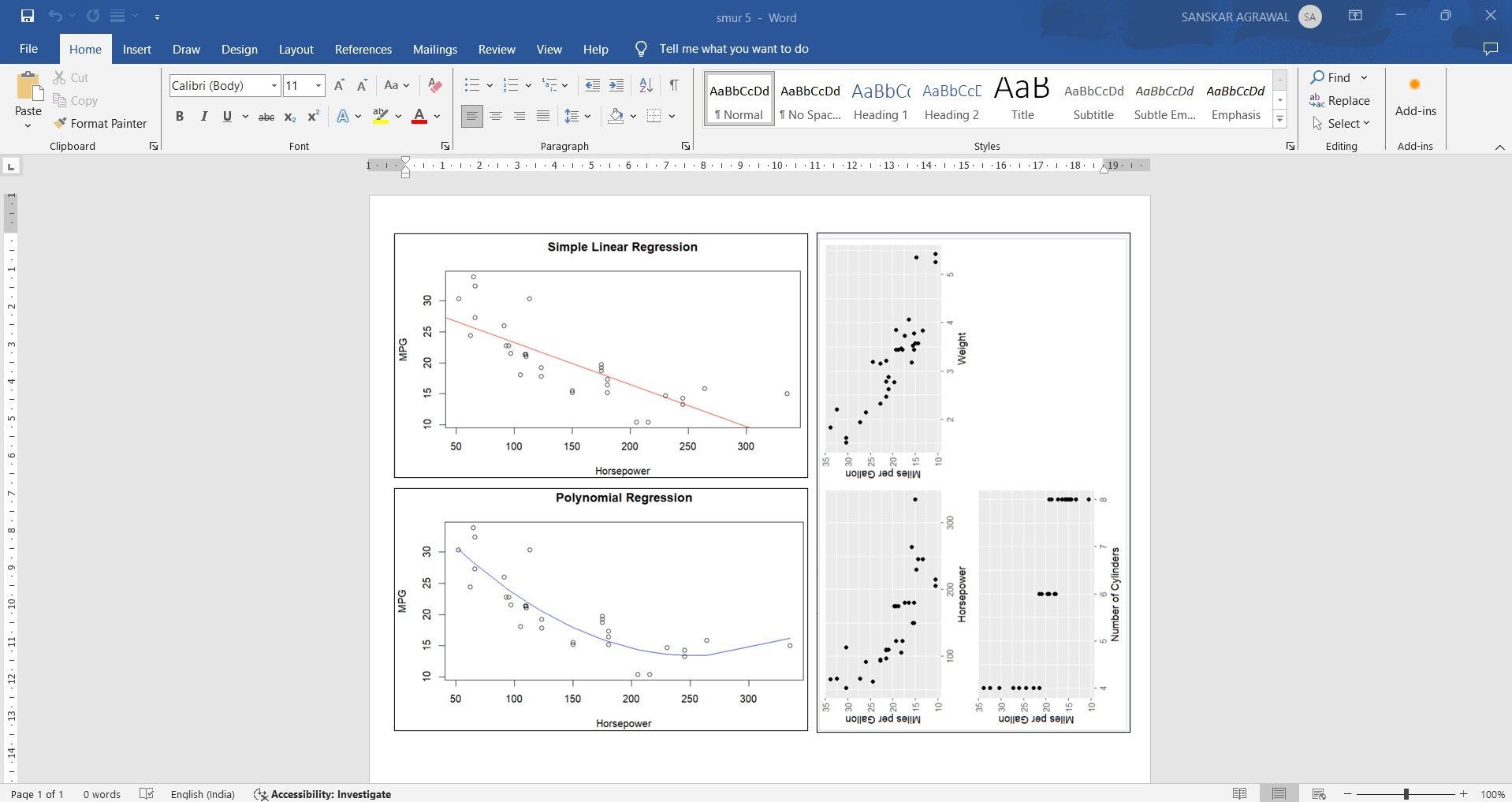Image resolution: width=1512 pixels, height=802 pixels.
Task: Switch to the Insert ribbon tab
Action: point(136,49)
